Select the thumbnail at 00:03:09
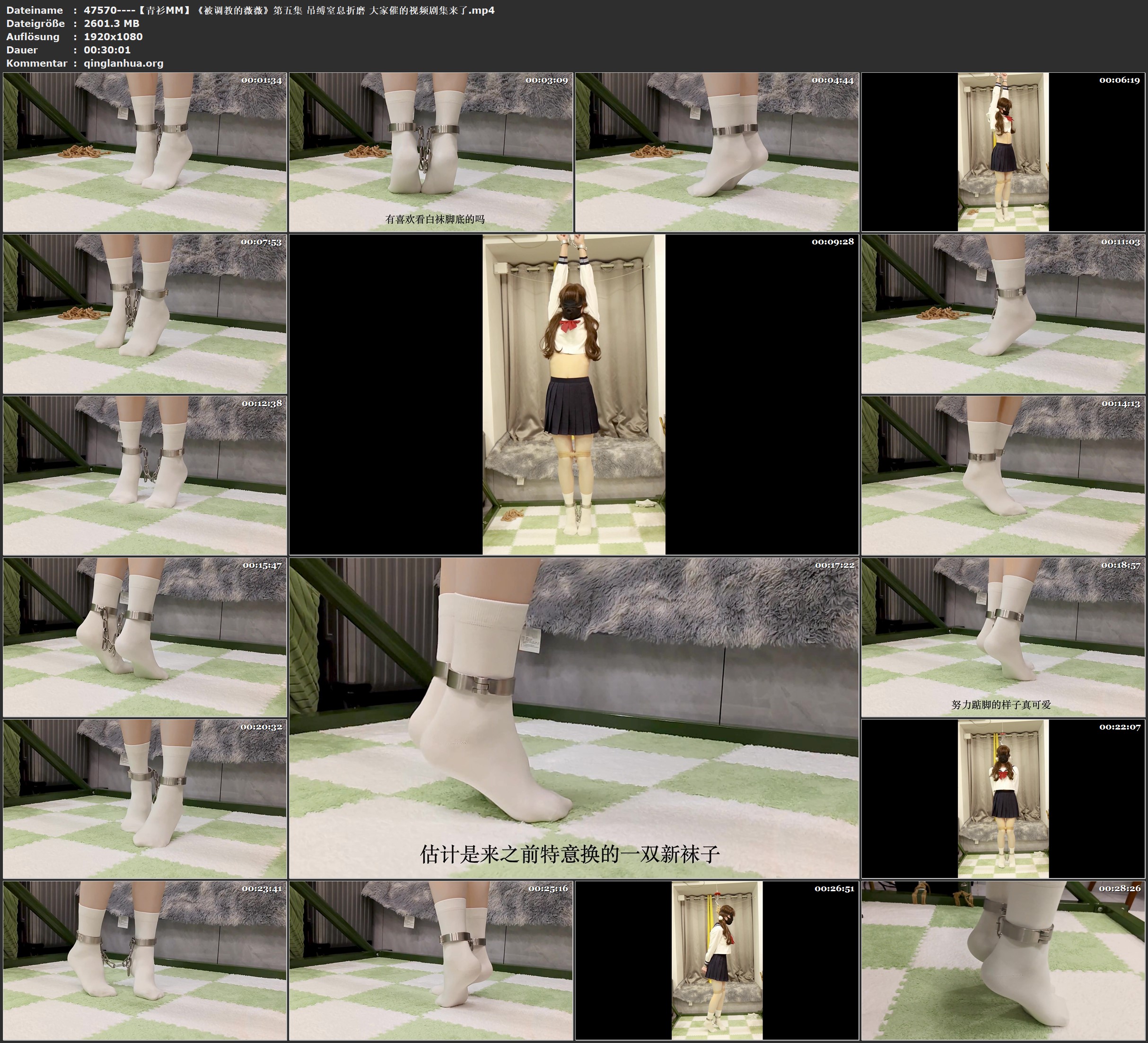The image size is (1148, 1043). pyautogui.click(x=431, y=152)
